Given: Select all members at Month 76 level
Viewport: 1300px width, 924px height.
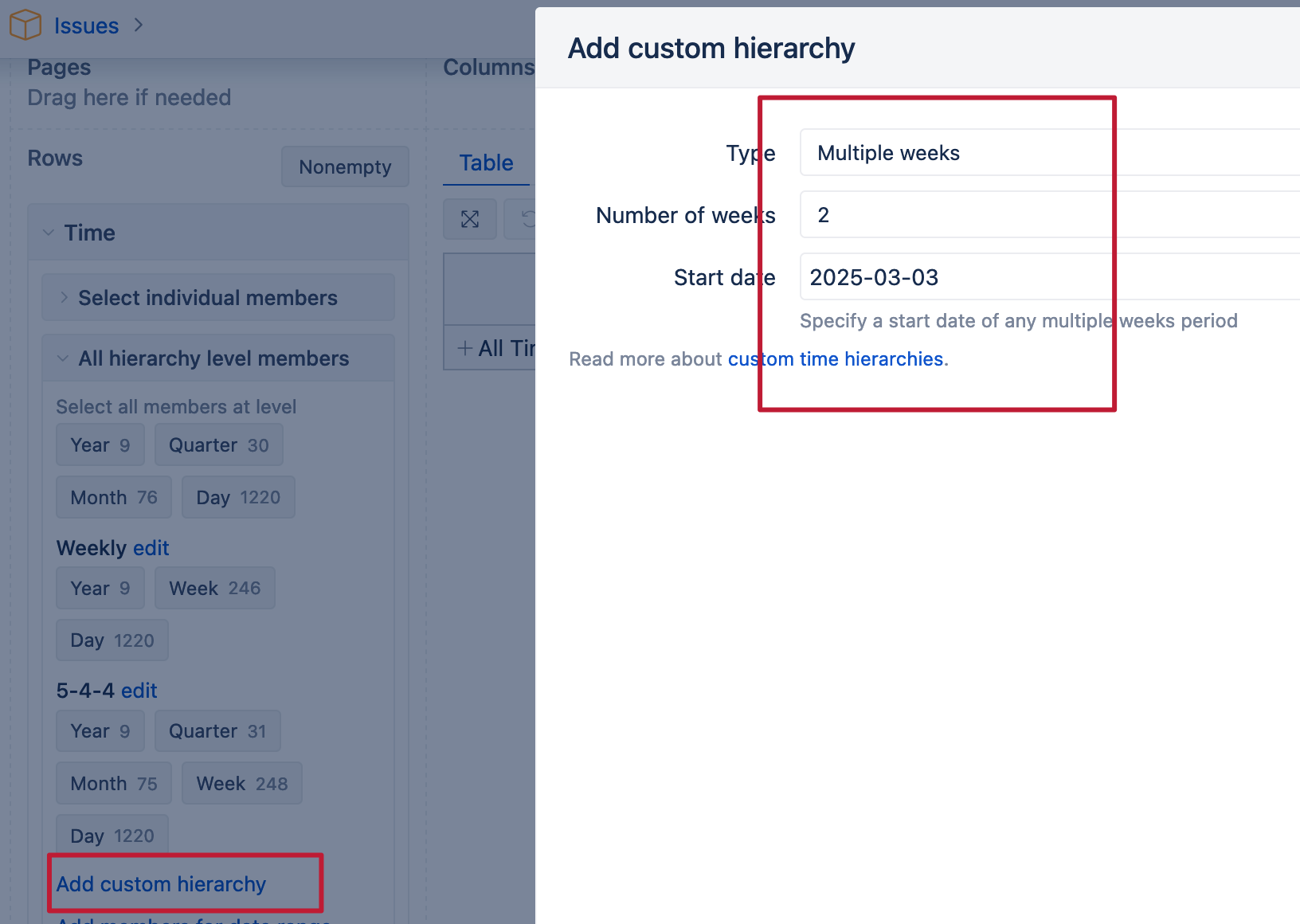Looking at the screenshot, I should (114, 498).
